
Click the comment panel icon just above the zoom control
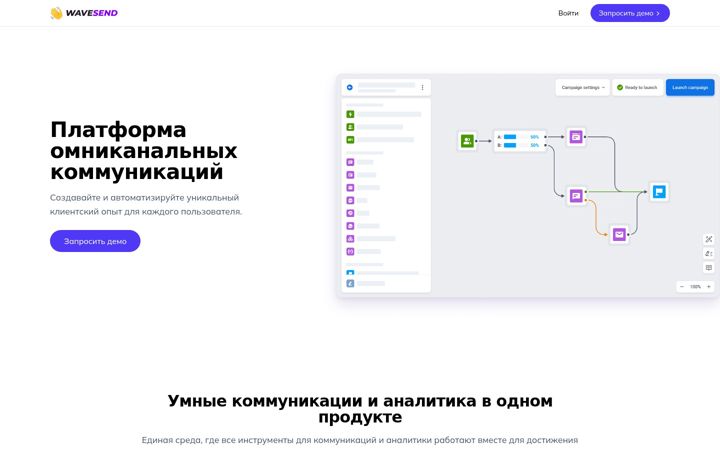(709, 267)
